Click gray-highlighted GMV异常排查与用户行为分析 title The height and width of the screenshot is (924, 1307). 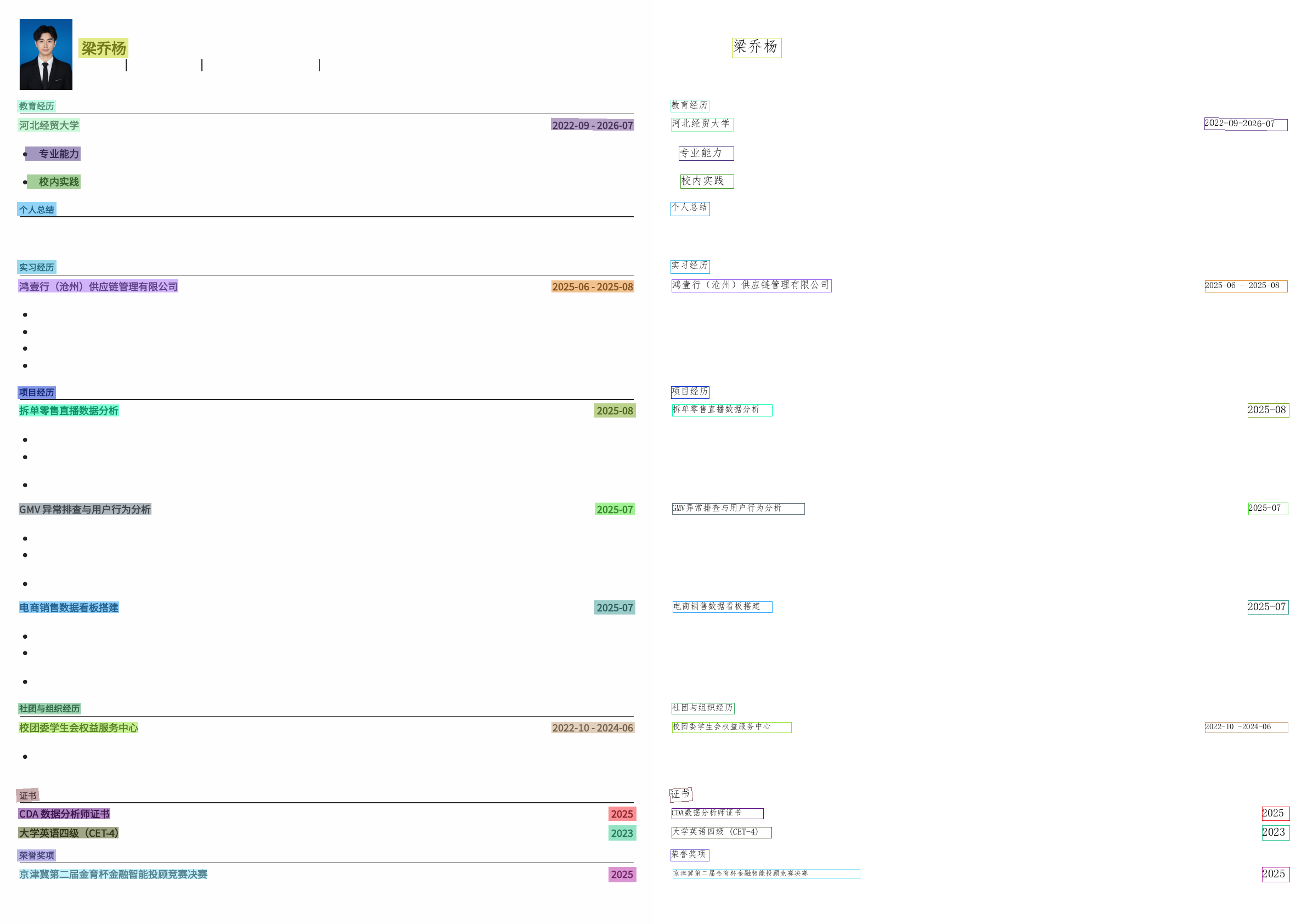click(85, 509)
